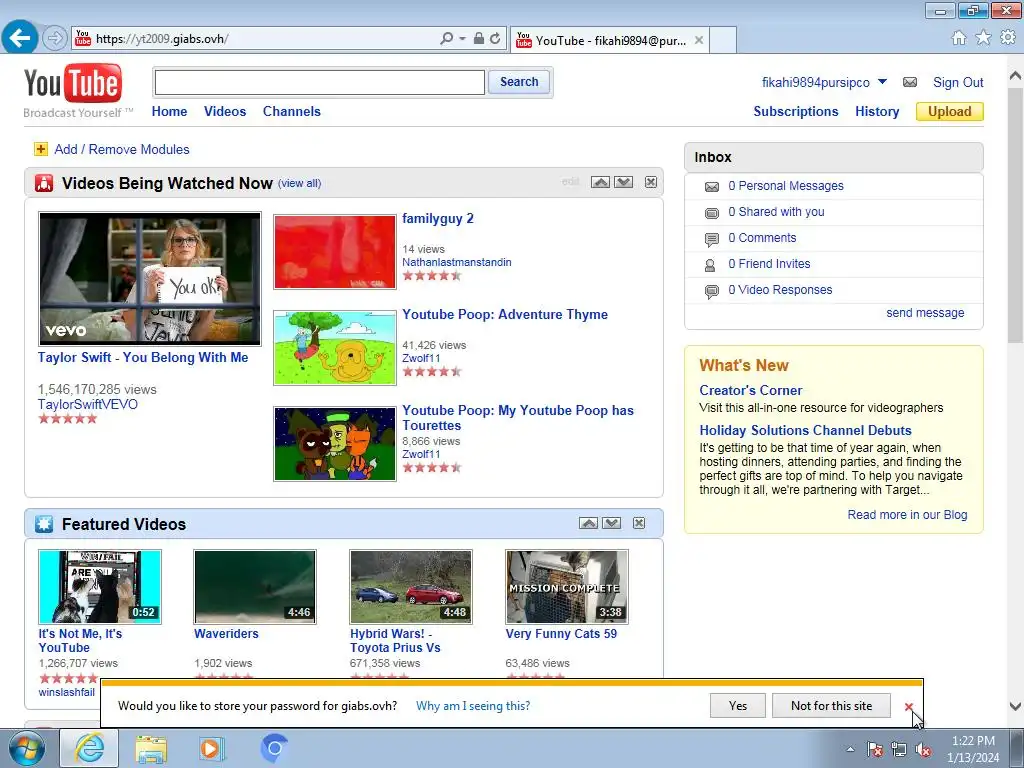Click the Action Center flag tray icon
1024x768 pixels.
(x=874, y=750)
